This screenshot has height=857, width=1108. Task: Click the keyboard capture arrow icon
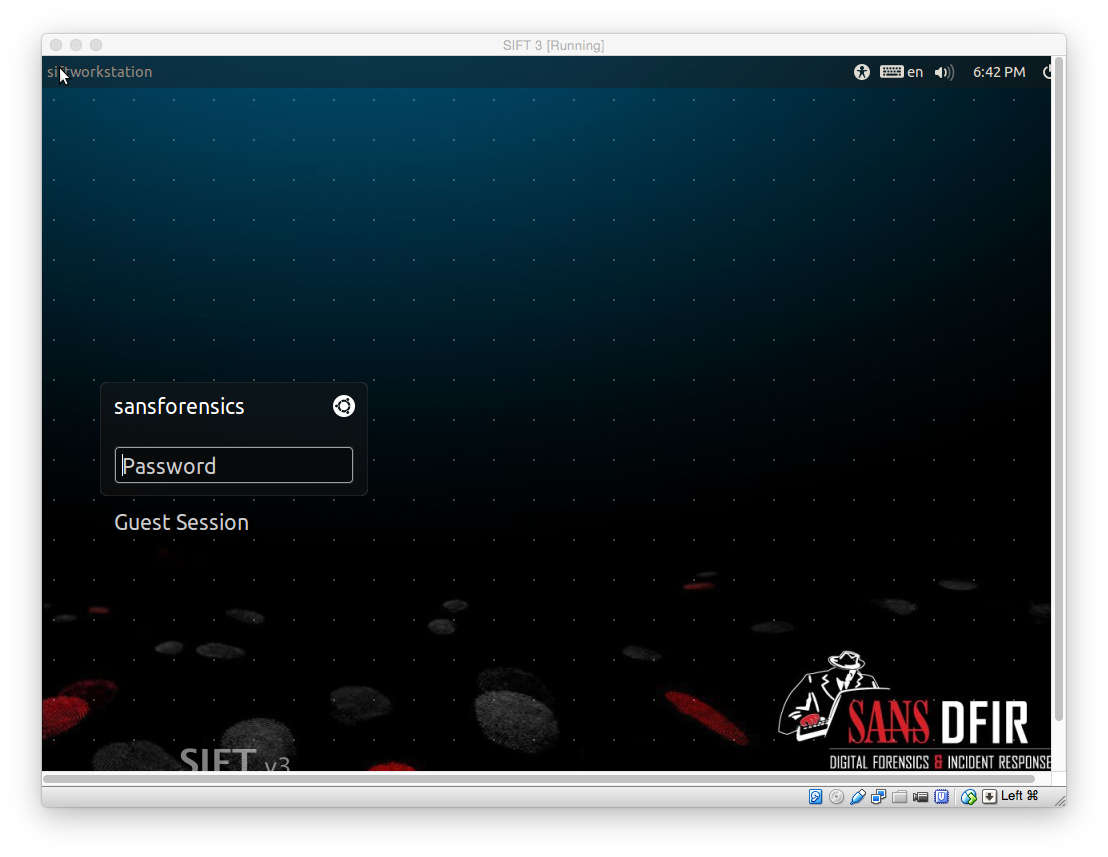click(x=989, y=797)
